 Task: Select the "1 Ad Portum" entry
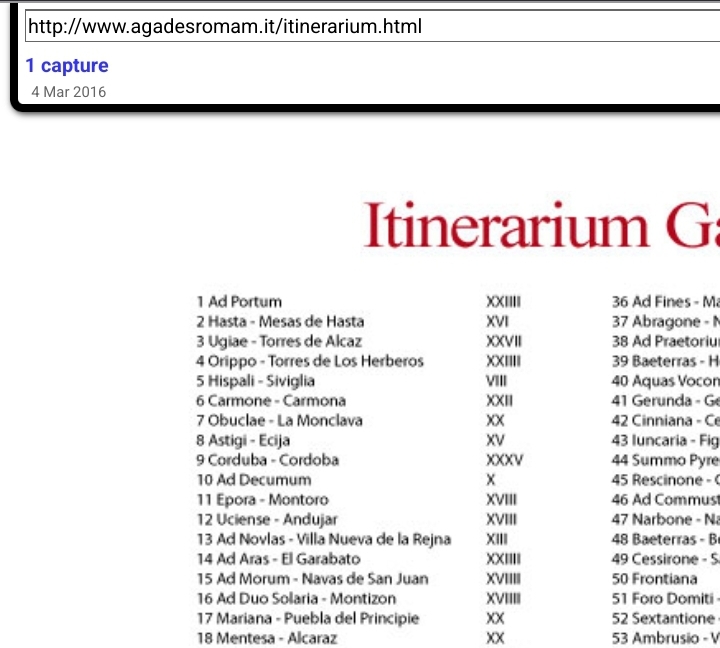click(239, 302)
